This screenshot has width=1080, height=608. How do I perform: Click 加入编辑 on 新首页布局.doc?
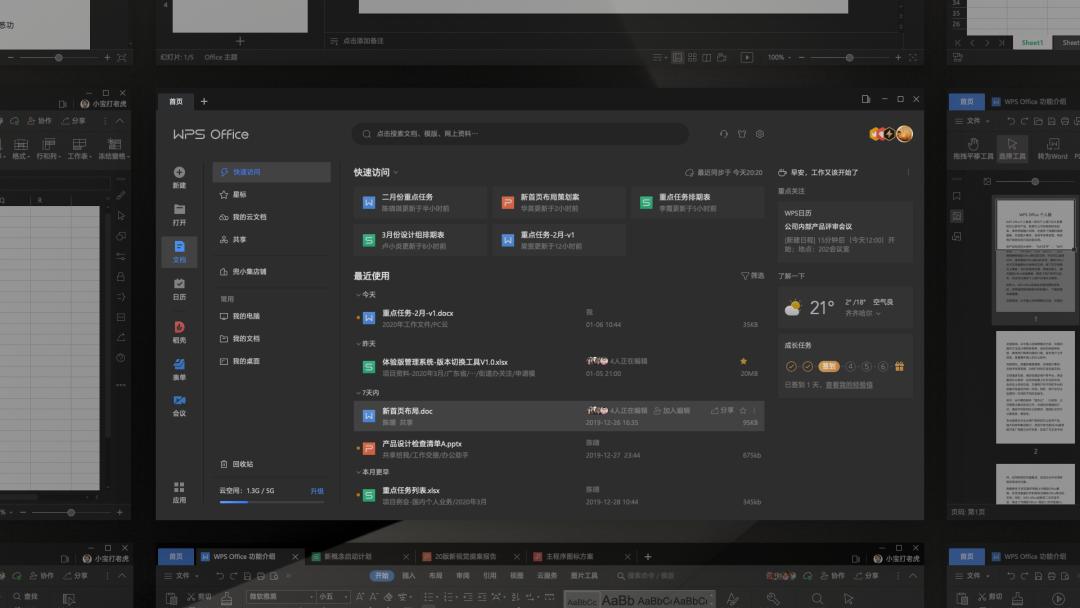[673, 408]
